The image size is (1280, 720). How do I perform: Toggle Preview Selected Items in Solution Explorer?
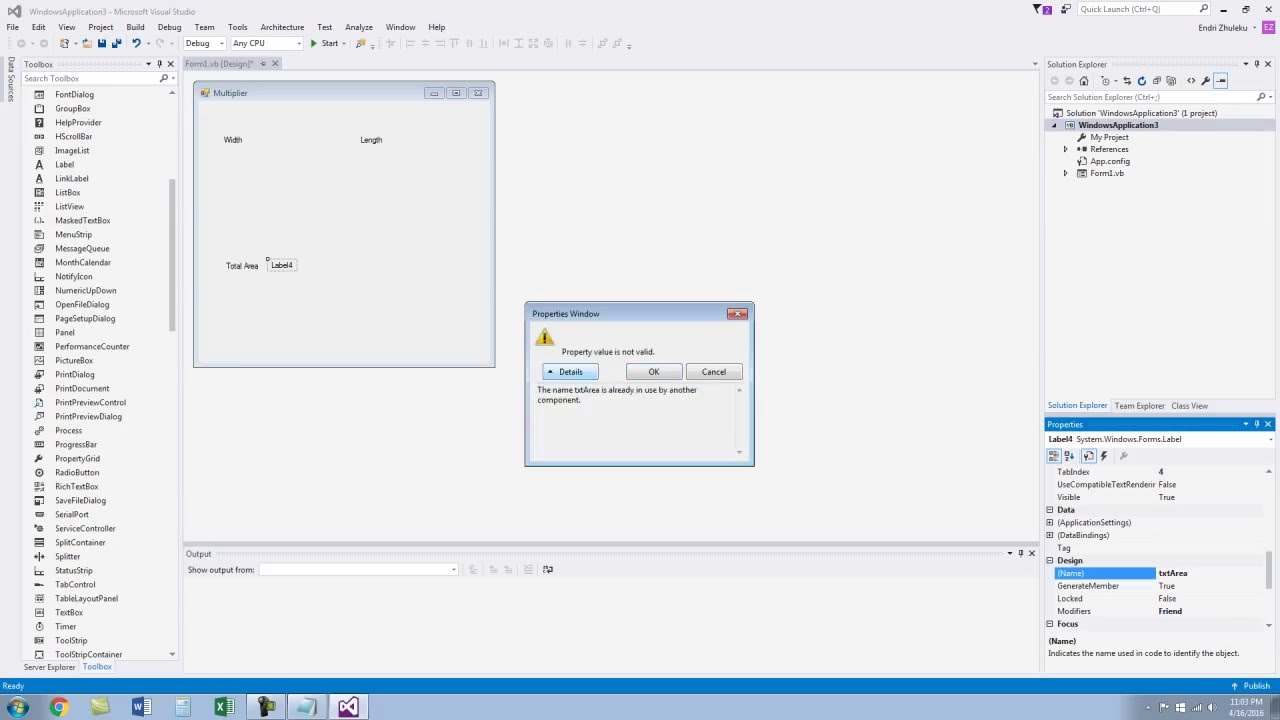click(x=1221, y=81)
